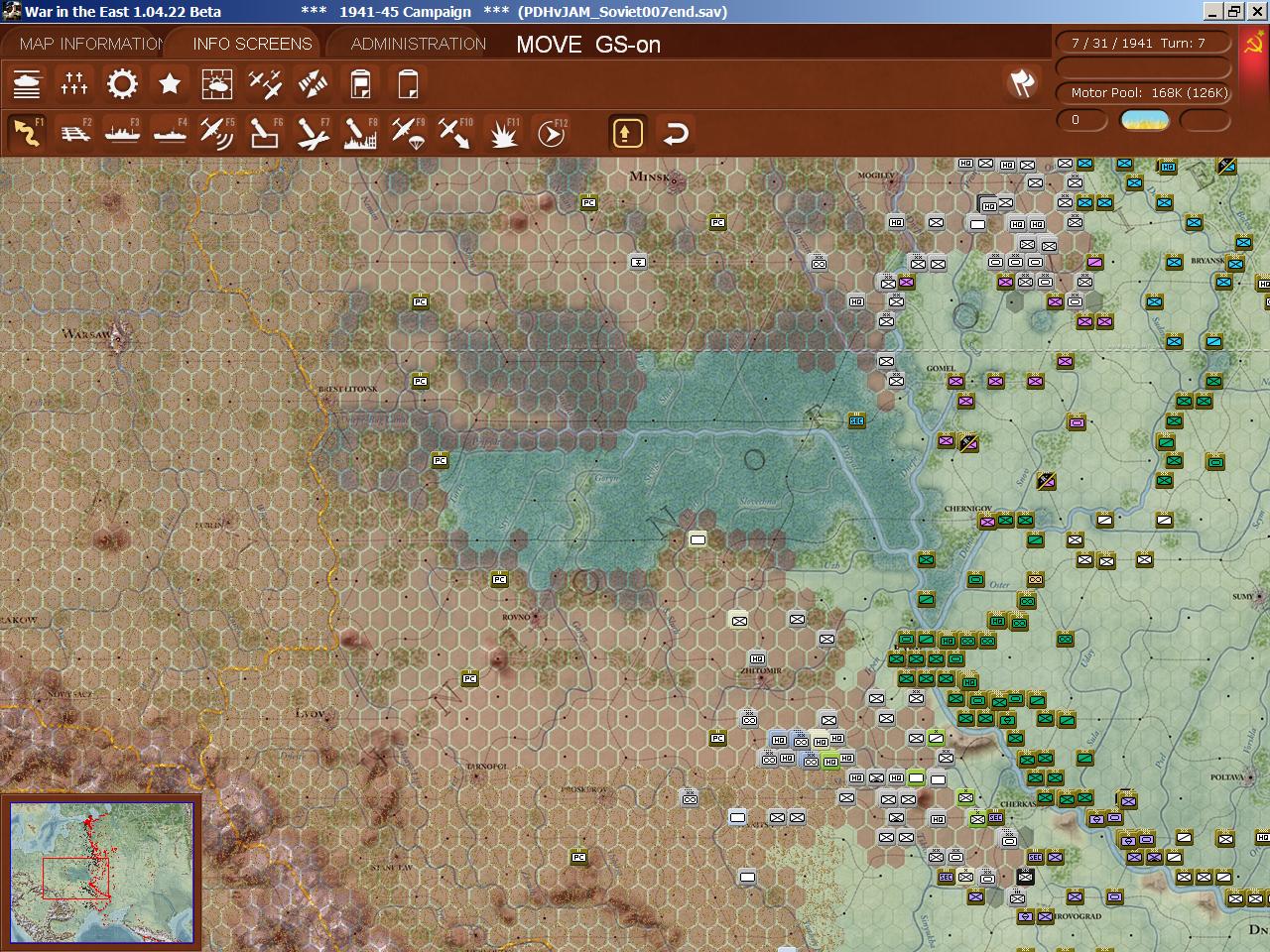Click the Proskurov city label
Screen dimensions: 1270x952
pos(583,789)
